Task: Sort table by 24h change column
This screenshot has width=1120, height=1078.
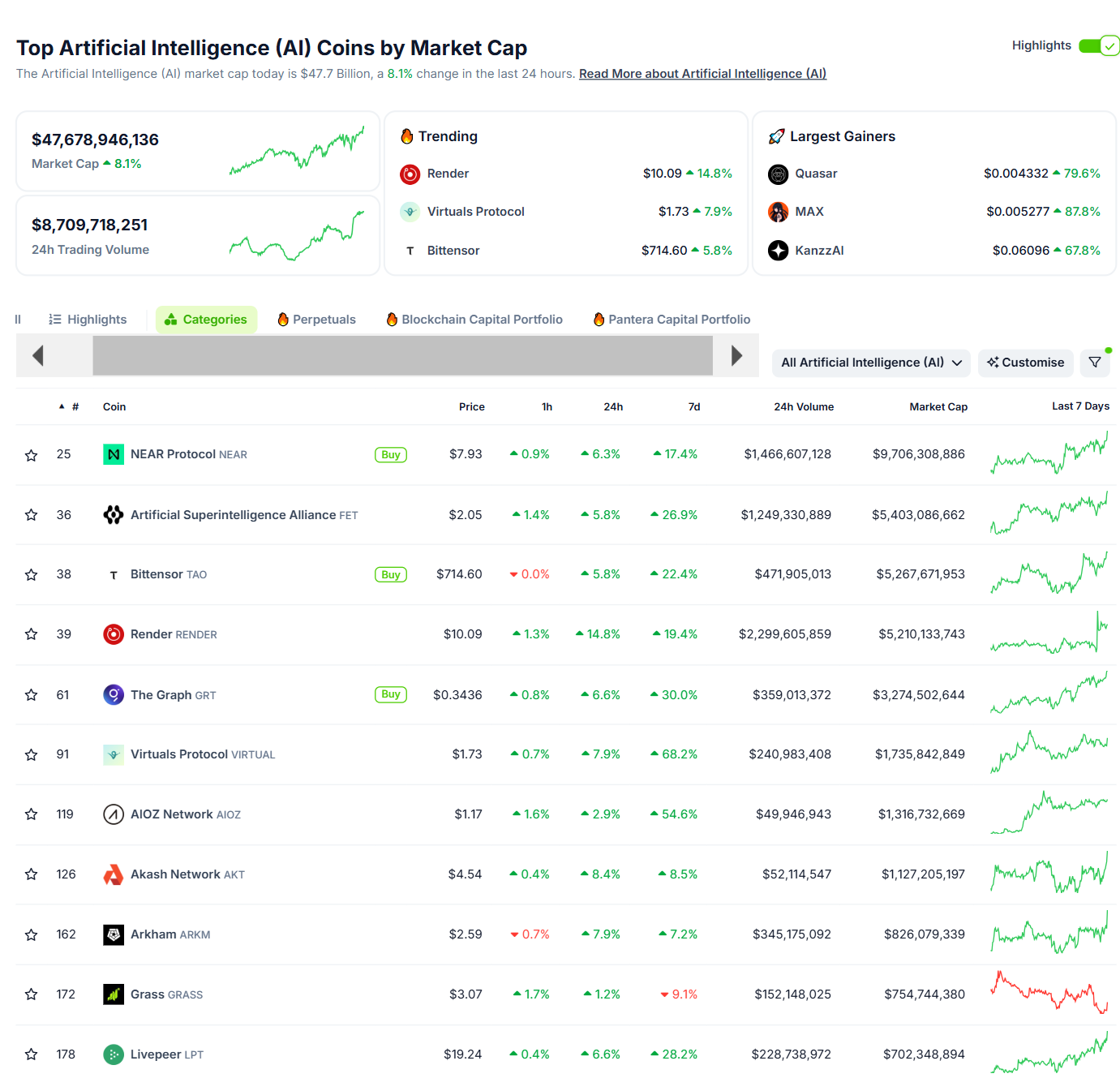Action: click(x=613, y=407)
